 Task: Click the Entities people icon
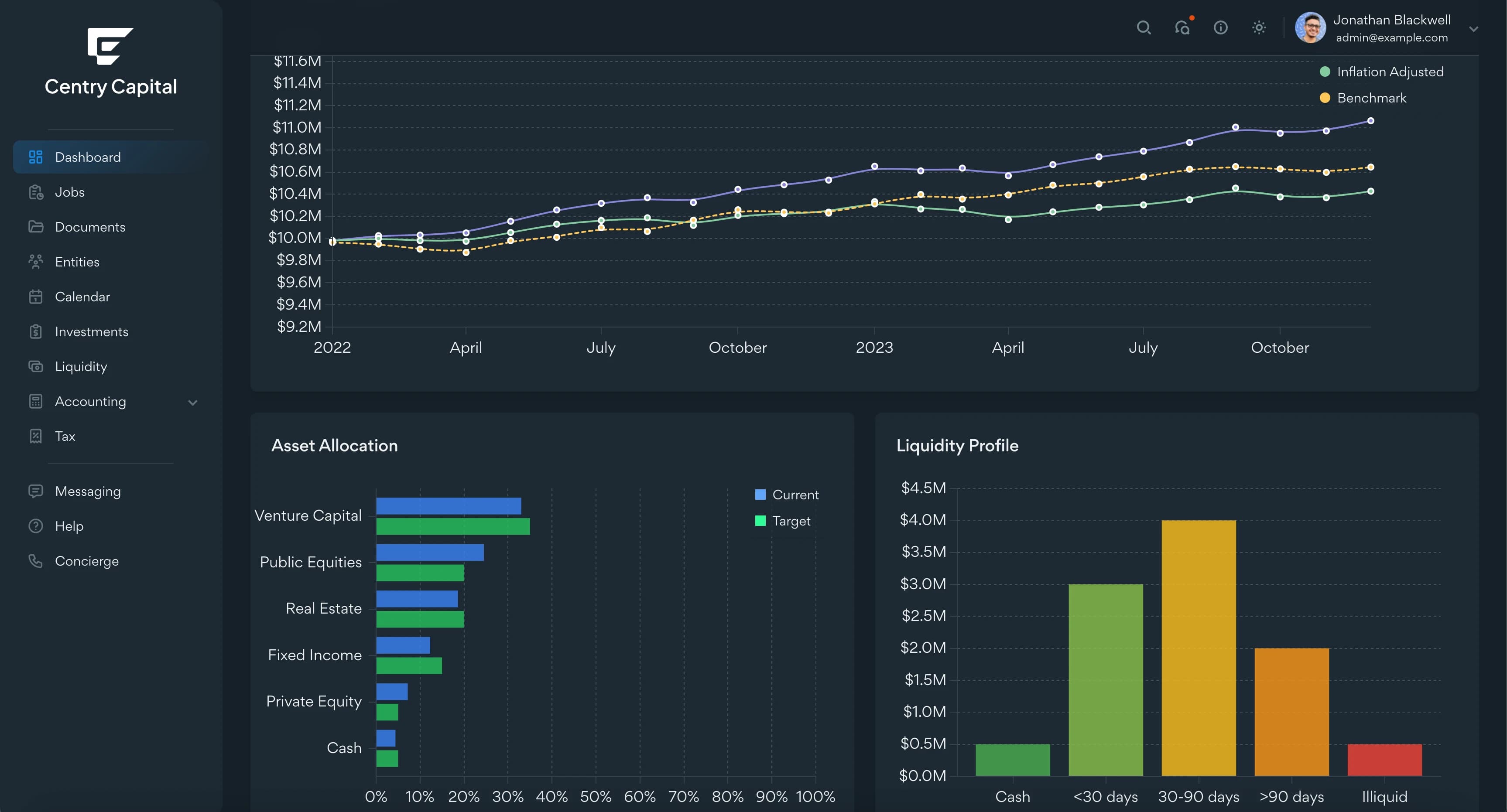coord(36,262)
